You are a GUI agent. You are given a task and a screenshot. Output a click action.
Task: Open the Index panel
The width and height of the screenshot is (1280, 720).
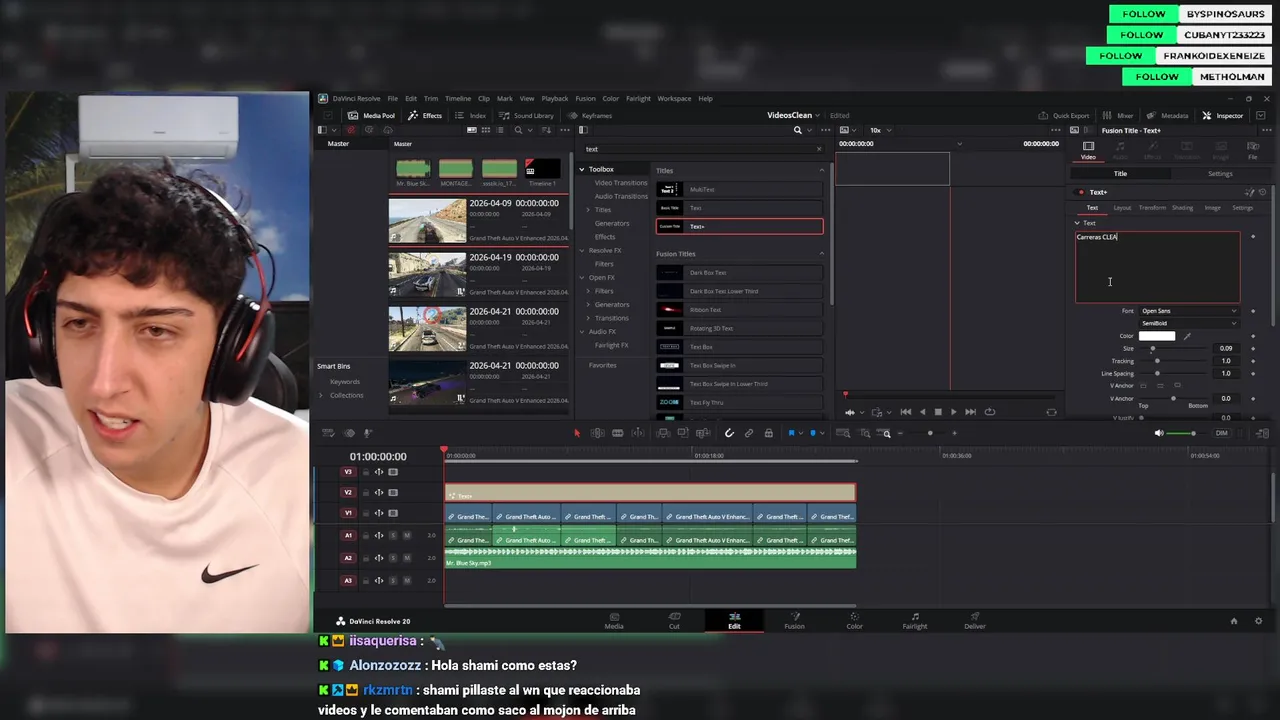pyautogui.click(x=471, y=115)
